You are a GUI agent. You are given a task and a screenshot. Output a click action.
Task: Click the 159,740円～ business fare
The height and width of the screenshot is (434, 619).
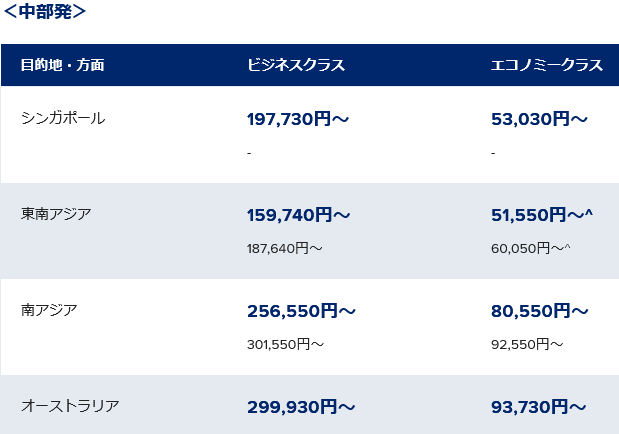(299, 215)
